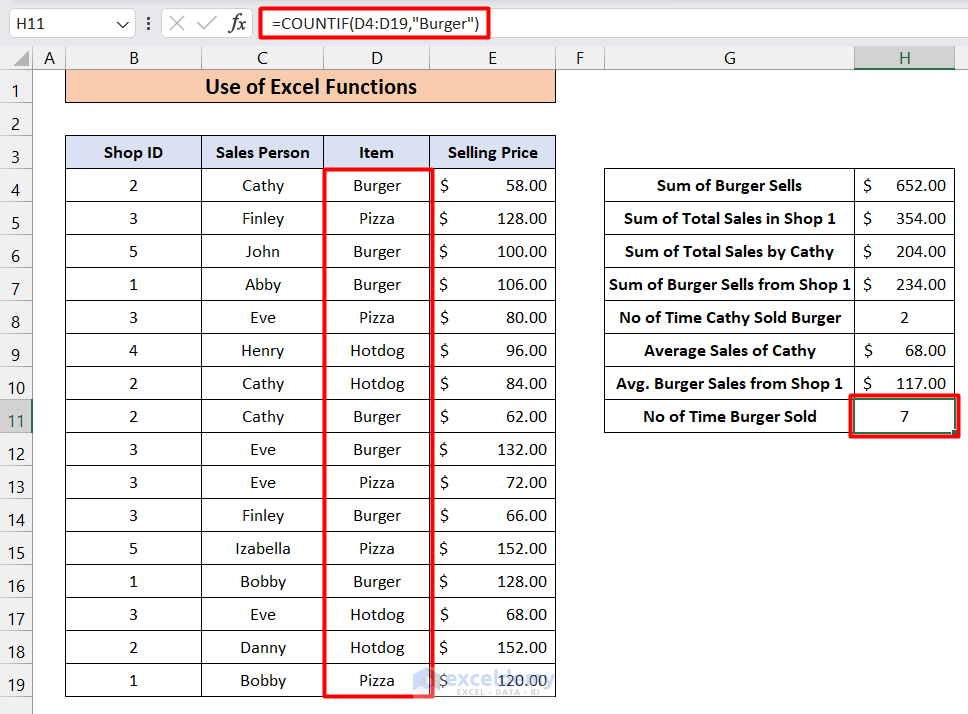This screenshot has width=968, height=714.
Task: Click the Cancel (X) formula icon
Action: pos(177,24)
